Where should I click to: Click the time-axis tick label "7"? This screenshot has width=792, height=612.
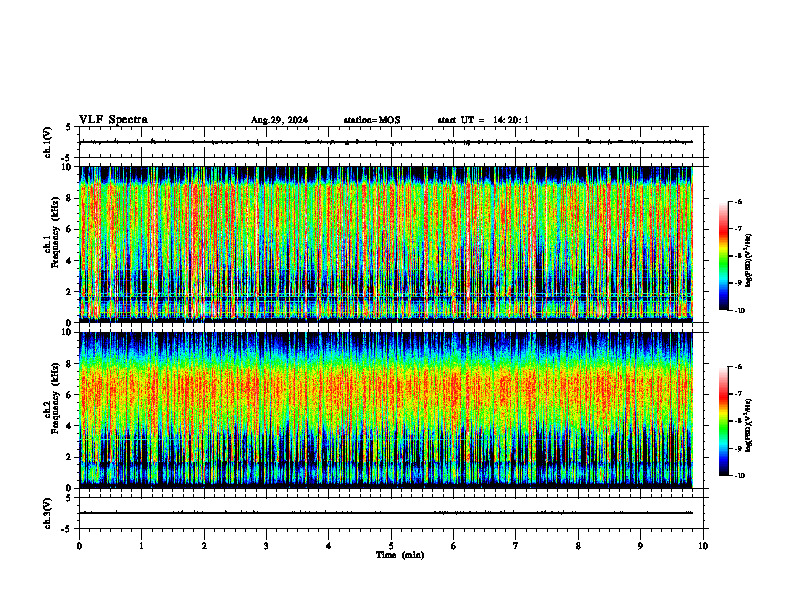click(516, 546)
